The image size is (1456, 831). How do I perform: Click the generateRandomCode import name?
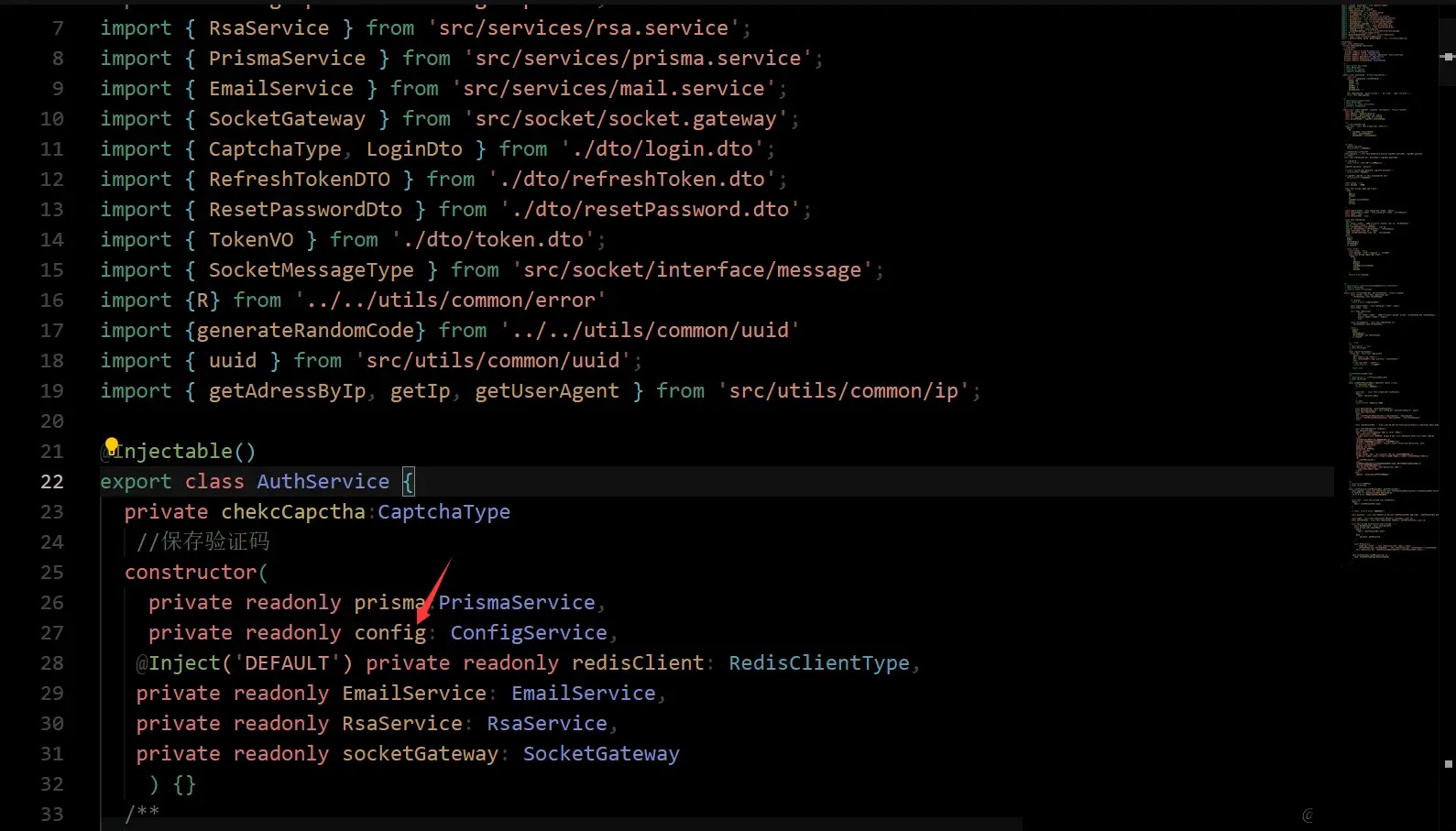[x=311, y=331]
